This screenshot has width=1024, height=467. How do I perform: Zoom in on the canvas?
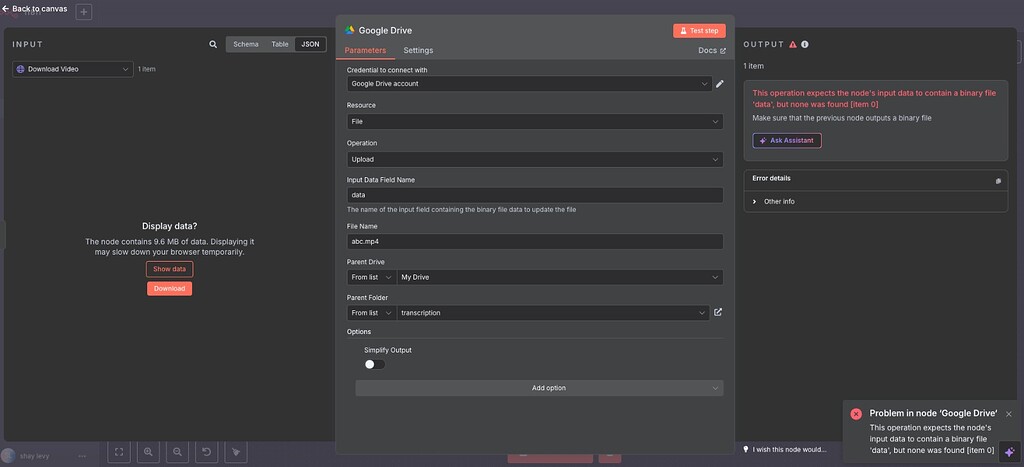[148, 452]
